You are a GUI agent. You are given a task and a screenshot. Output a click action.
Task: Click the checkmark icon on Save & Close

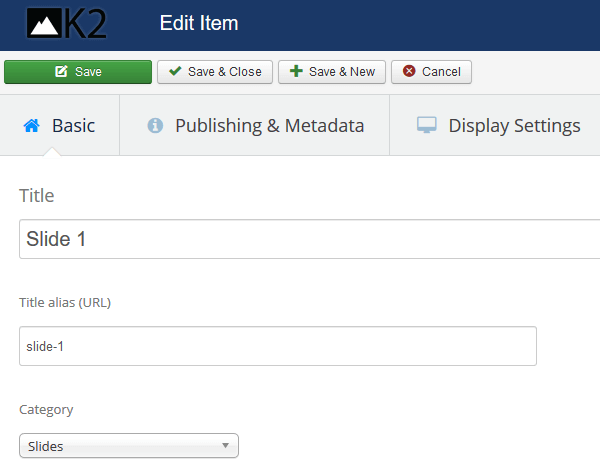point(175,72)
